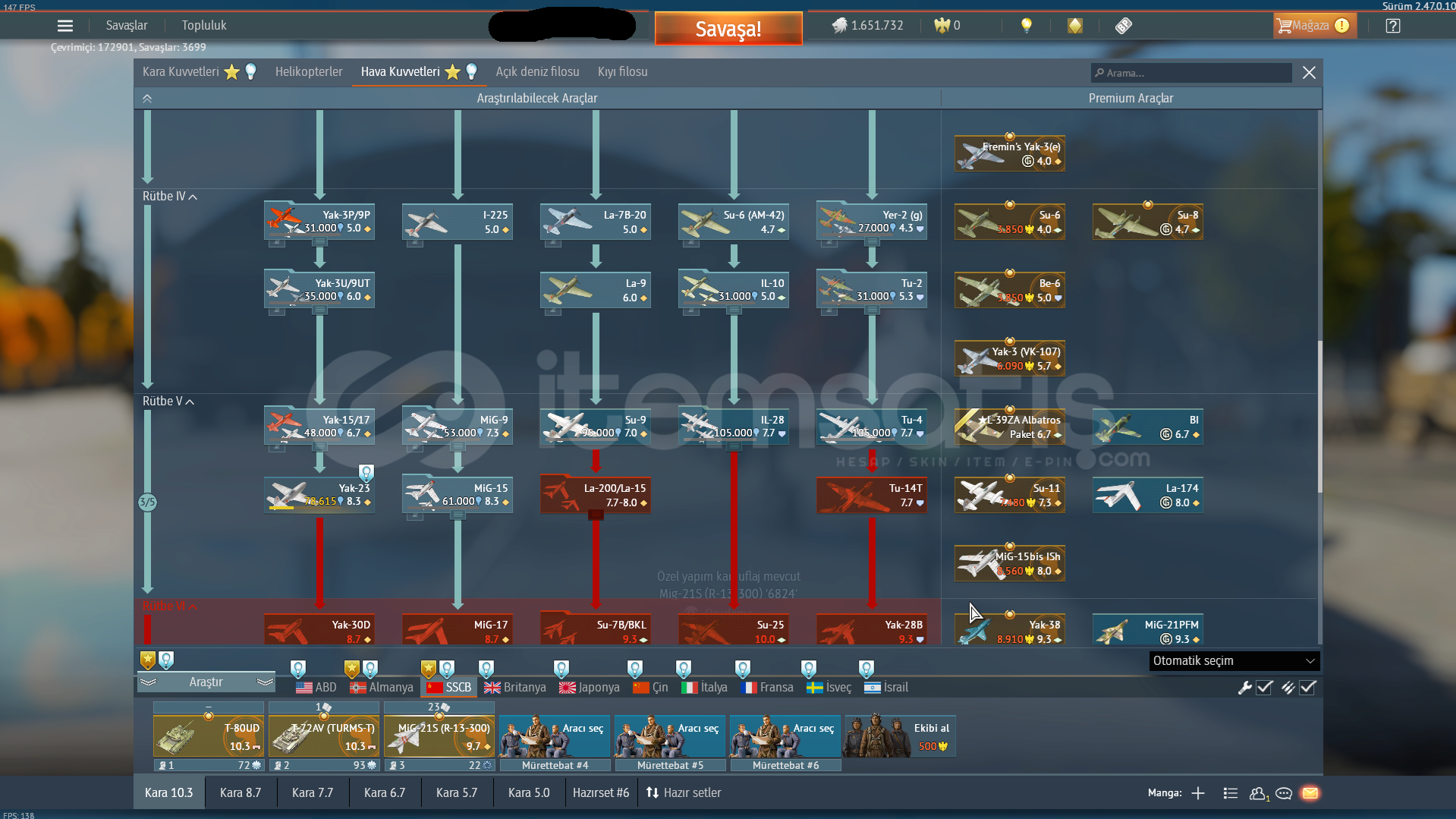This screenshot has height=819, width=1456.
Task: Click Aracı seç for Mürettebat #4
Action: click(555, 737)
